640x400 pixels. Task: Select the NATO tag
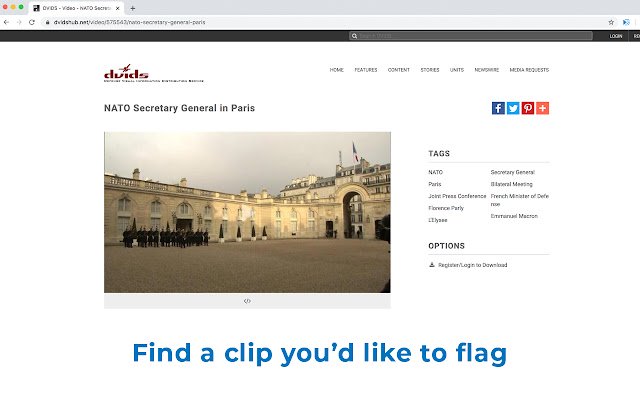(436, 172)
